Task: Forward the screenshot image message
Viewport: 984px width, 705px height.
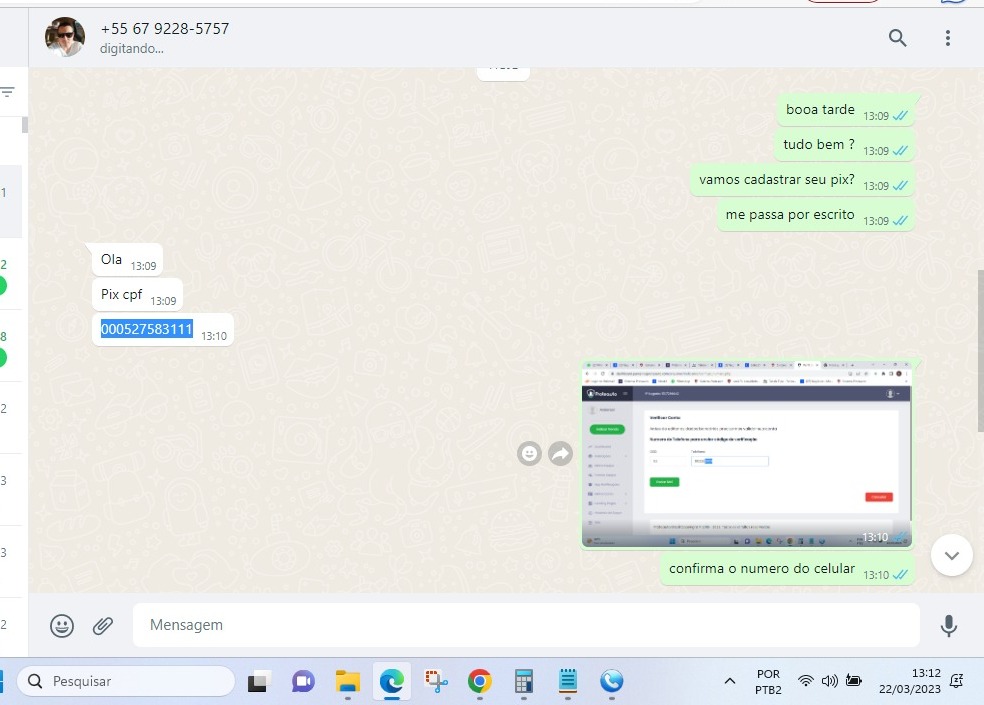Action: (x=560, y=454)
